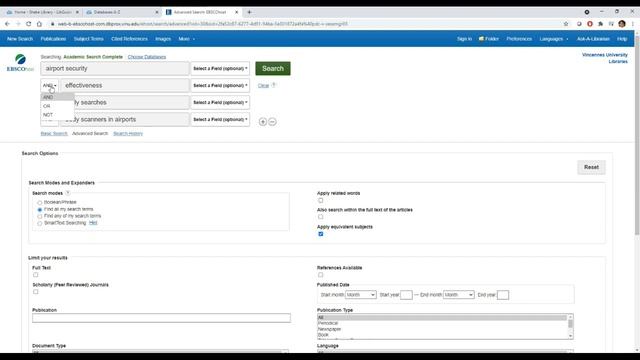The image size is (640, 360).
Task: Switch to Databases A-Z browser tab
Action: [121, 12]
